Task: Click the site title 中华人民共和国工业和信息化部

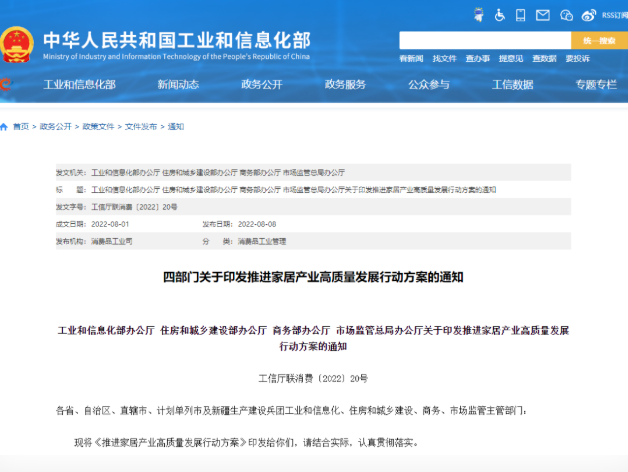Action: 177,40
